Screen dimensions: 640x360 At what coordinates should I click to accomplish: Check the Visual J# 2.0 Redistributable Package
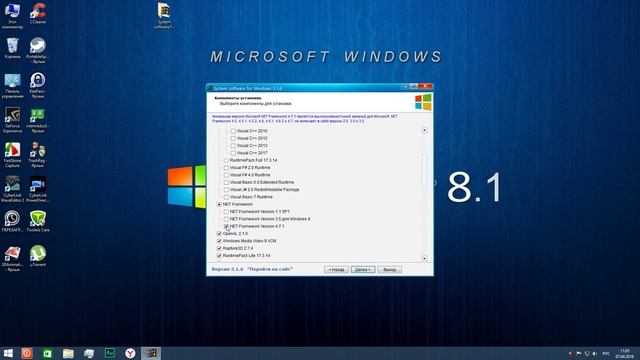click(x=226, y=190)
